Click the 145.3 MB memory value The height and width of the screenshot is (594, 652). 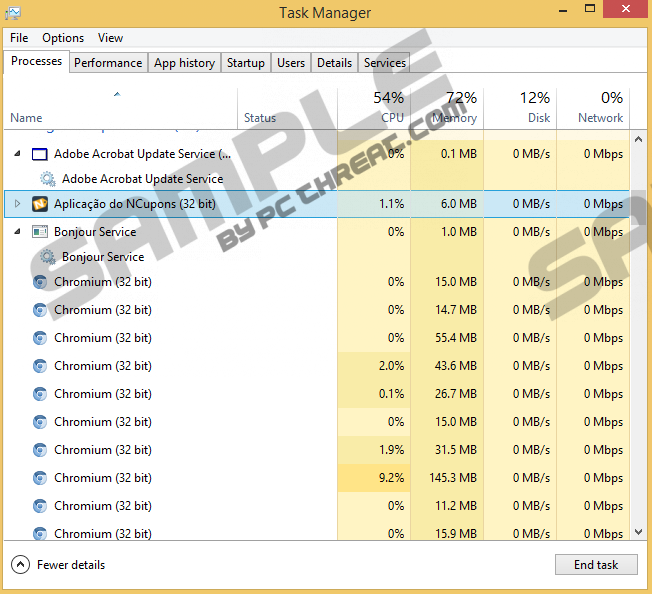pyautogui.click(x=453, y=478)
